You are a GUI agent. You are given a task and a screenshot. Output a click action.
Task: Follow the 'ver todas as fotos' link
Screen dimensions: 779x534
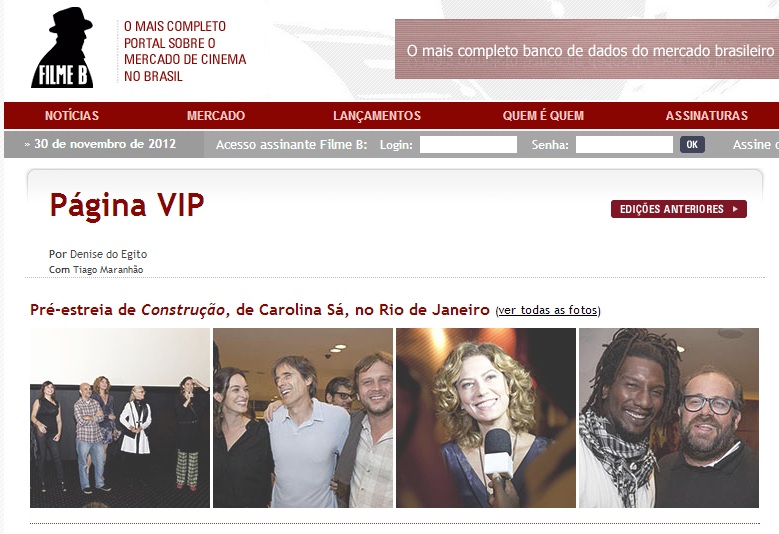[548, 310]
